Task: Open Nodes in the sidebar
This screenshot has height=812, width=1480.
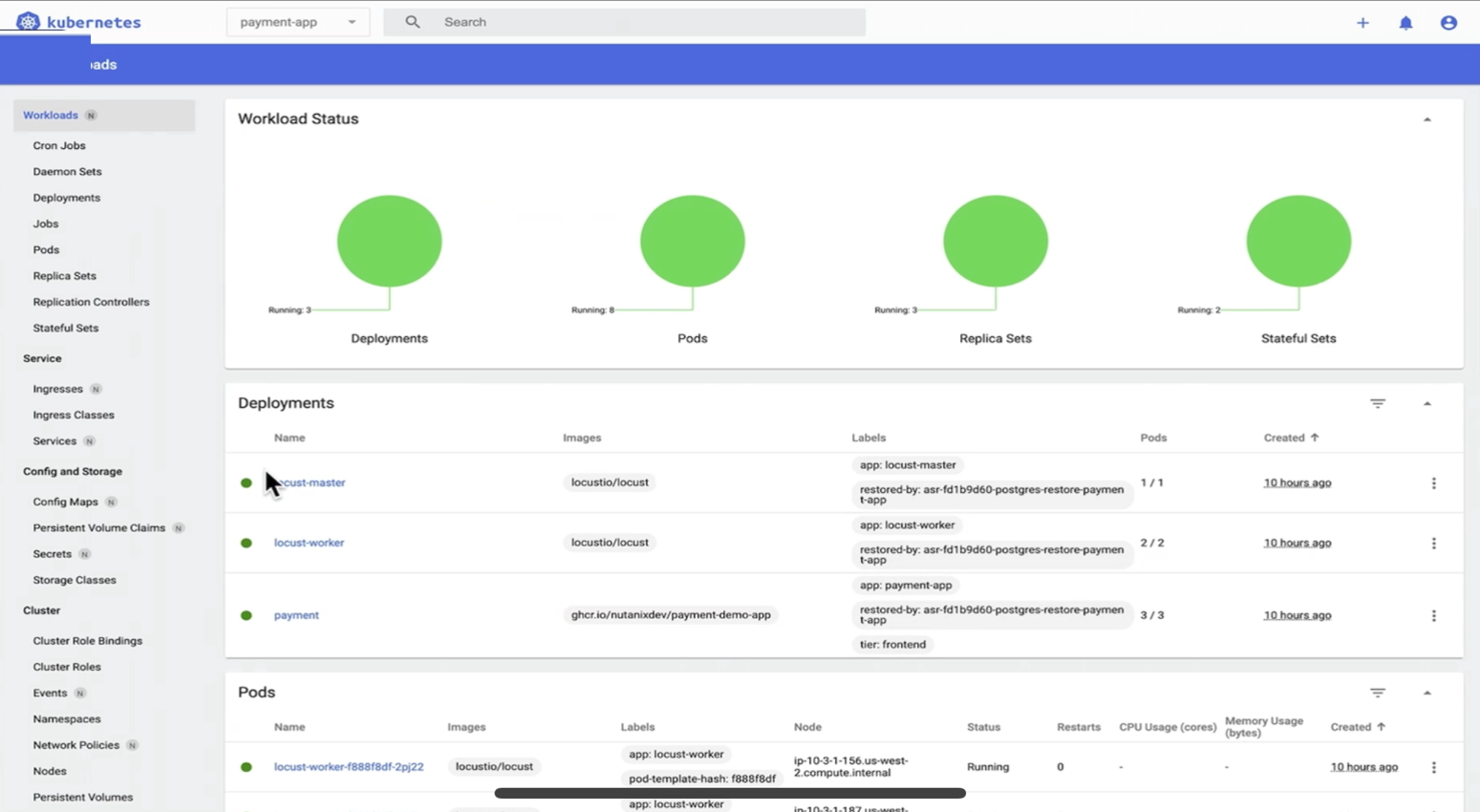Action: (x=50, y=771)
